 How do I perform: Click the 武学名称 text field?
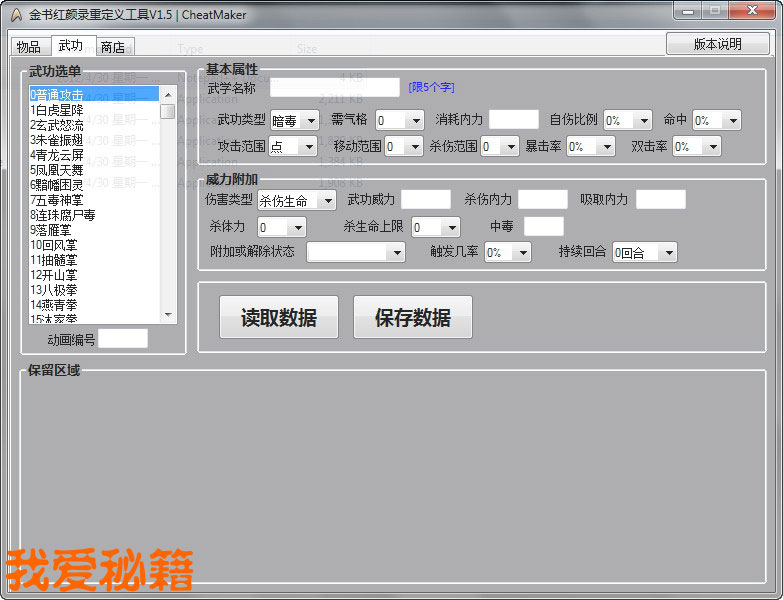coord(334,88)
